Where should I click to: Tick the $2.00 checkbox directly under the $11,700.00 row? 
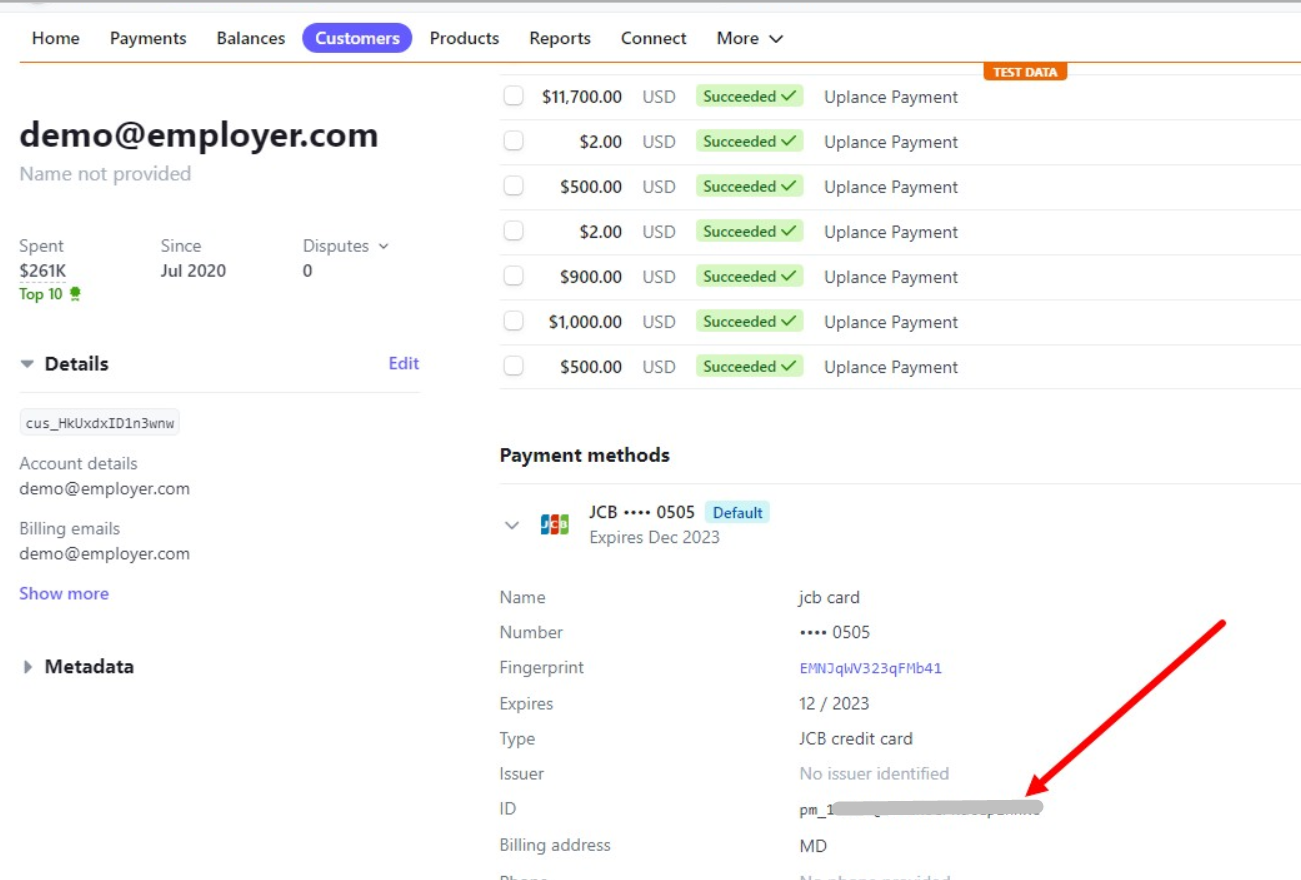pyautogui.click(x=513, y=141)
